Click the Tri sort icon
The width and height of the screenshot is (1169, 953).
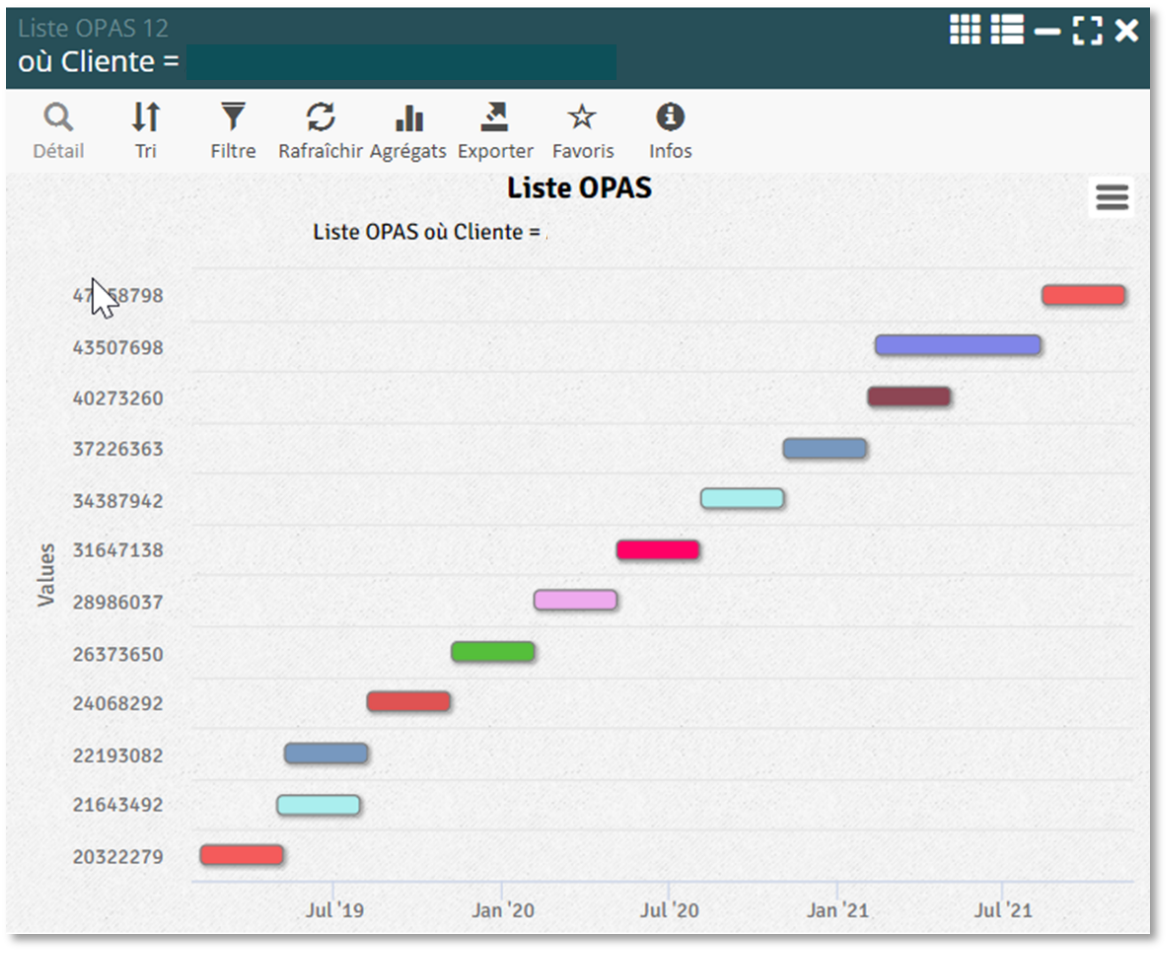pos(146,131)
